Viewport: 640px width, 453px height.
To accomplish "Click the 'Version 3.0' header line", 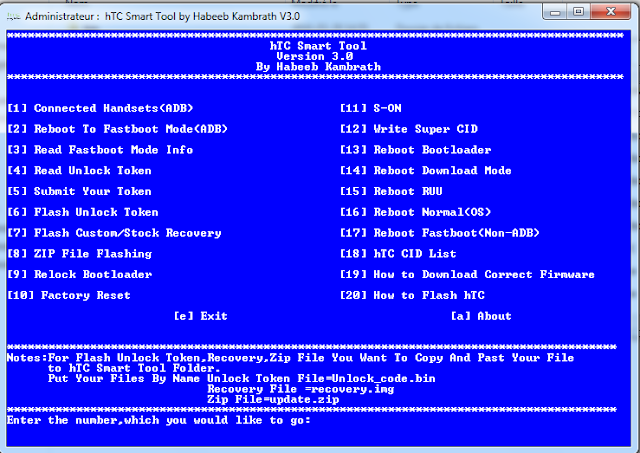I will click(x=315, y=56).
